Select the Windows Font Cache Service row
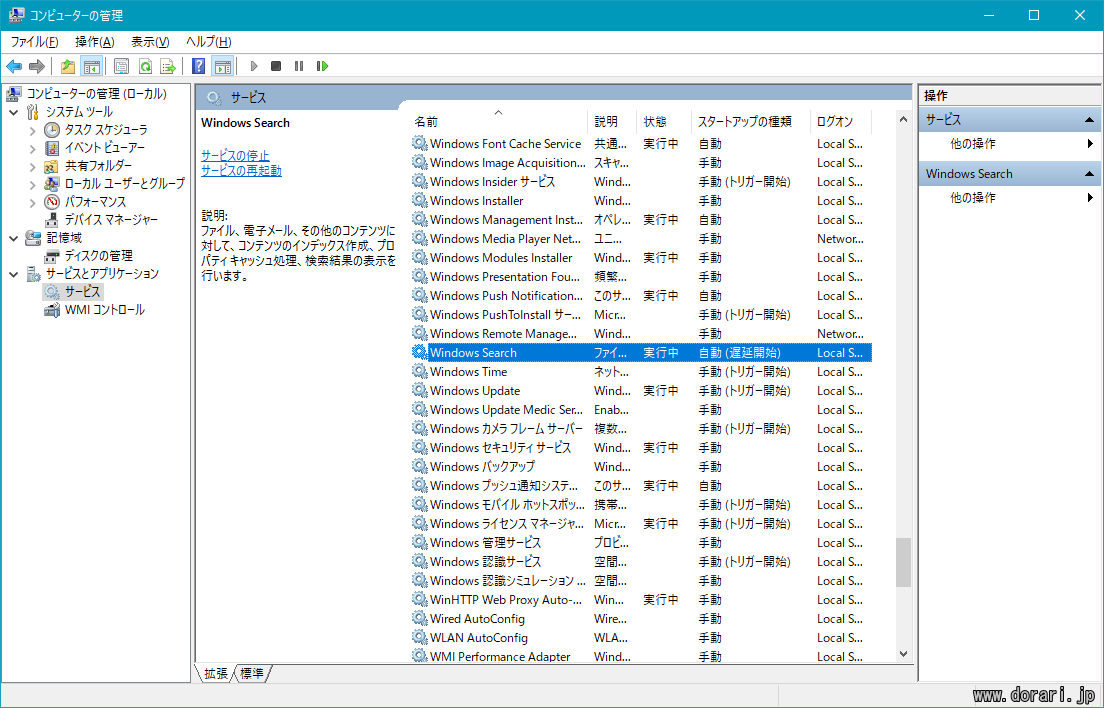1104x708 pixels. 641,144
